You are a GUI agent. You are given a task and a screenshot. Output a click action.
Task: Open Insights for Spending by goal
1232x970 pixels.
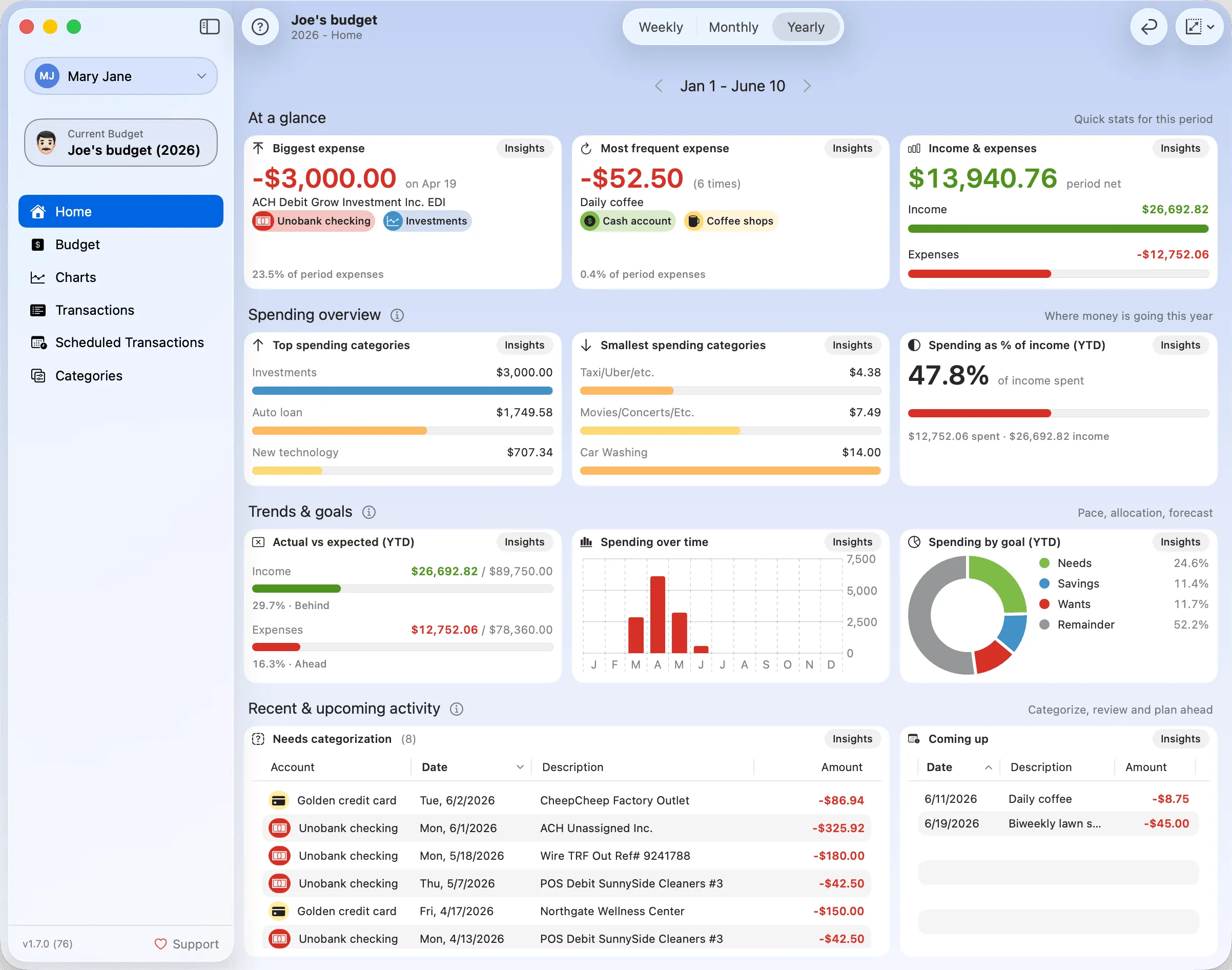[x=1180, y=542]
